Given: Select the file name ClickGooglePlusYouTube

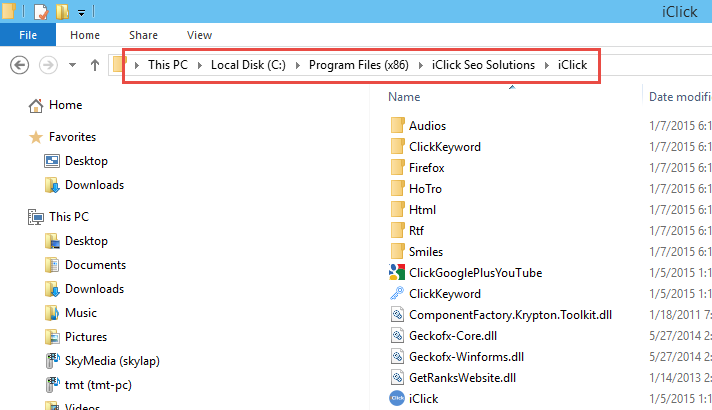Looking at the screenshot, I should [x=475, y=272].
